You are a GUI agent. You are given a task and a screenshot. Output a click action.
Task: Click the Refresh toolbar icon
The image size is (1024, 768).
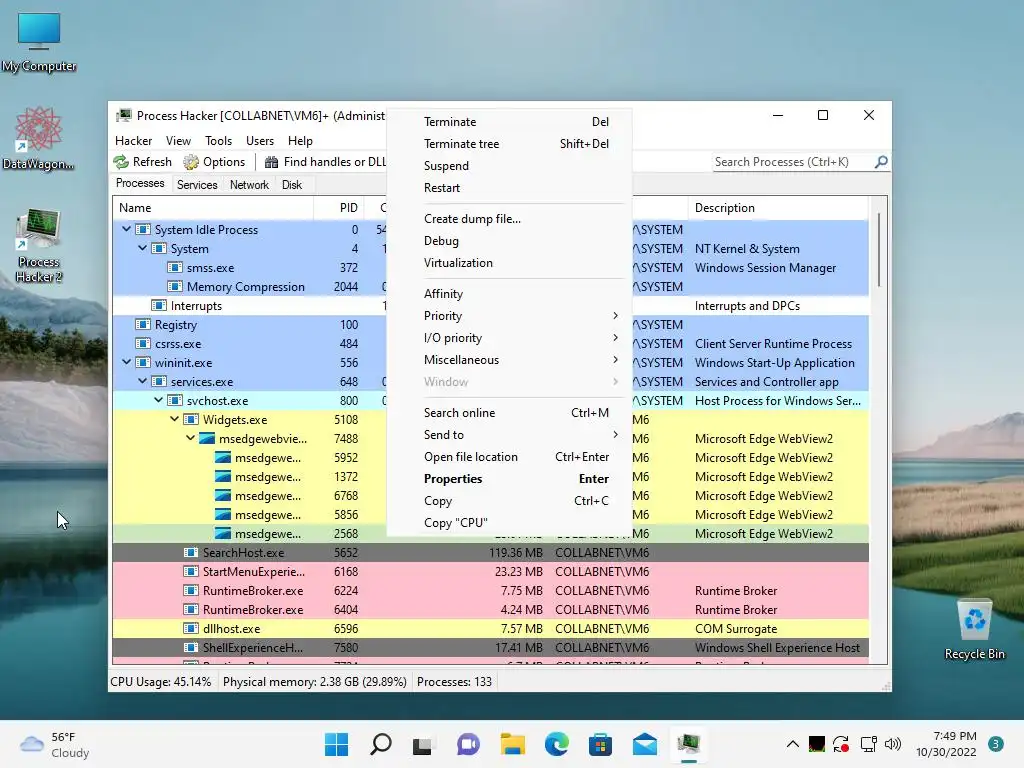121,162
